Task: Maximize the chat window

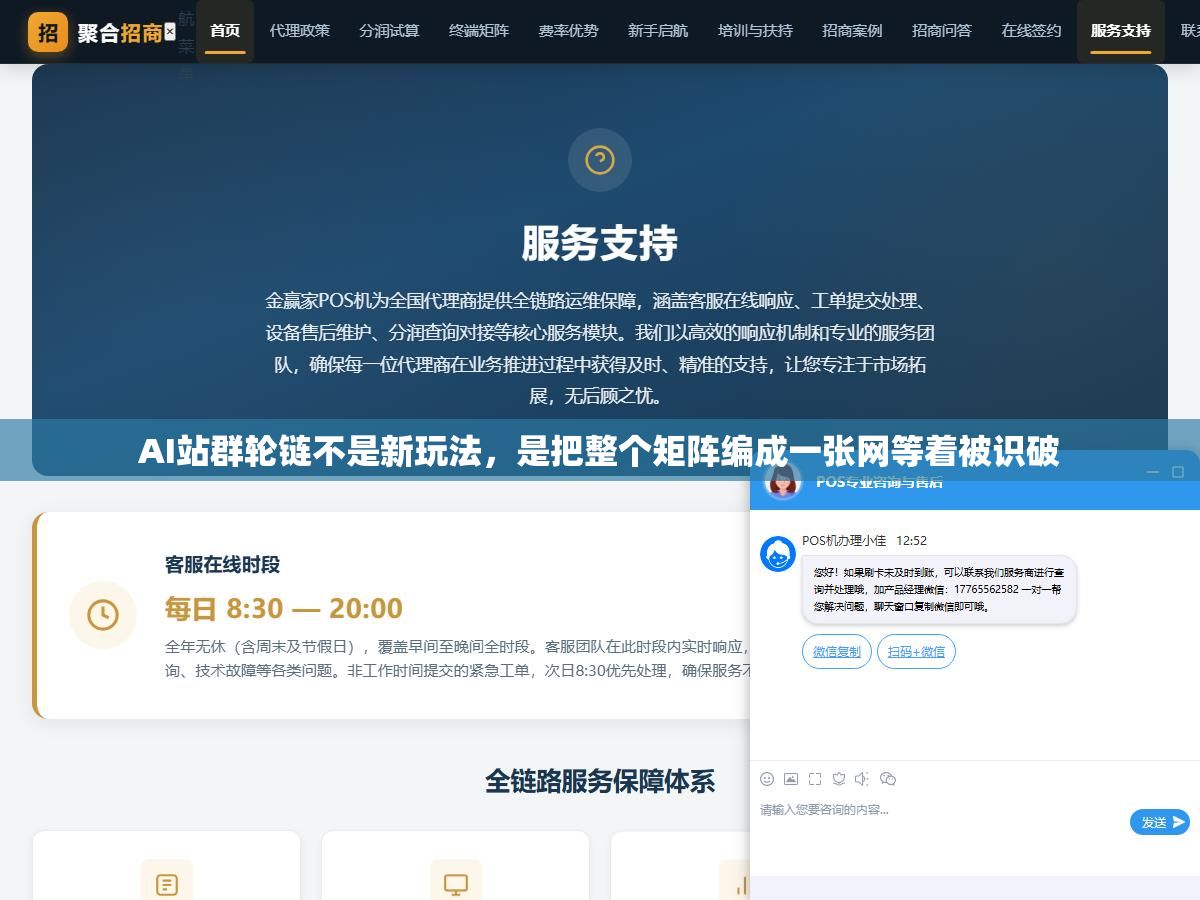Action: click(x=1178, y=472)
